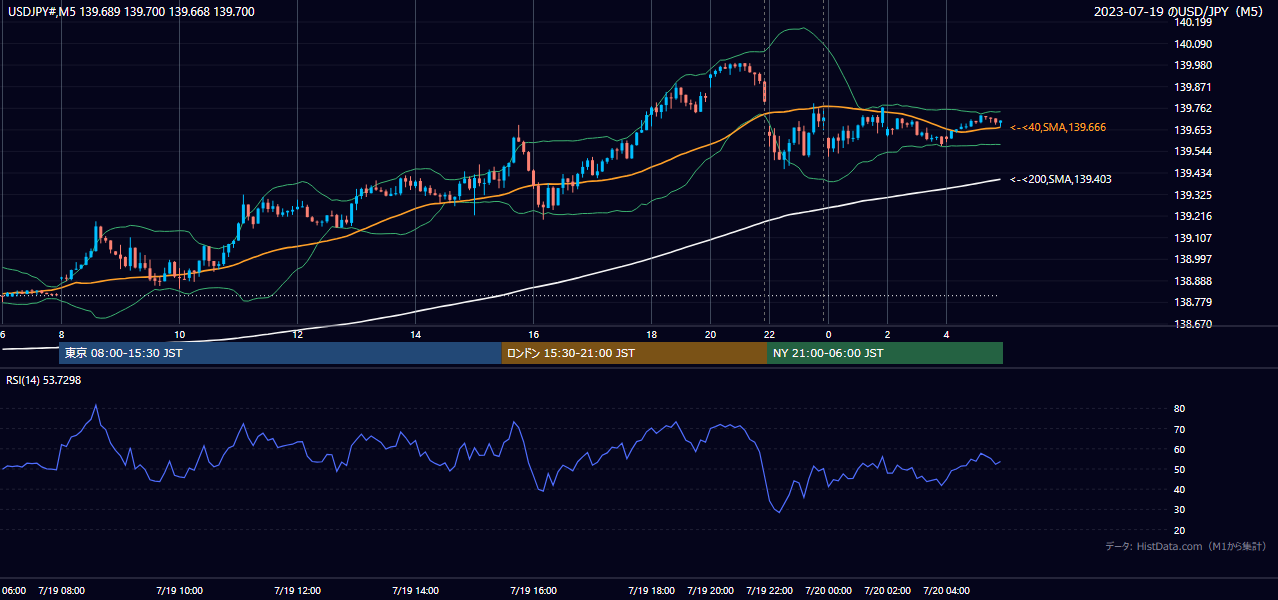Click hour label 14 under price chart
Image resolution: width=1278 pixels, height=600 pixels.
point(415,334)
